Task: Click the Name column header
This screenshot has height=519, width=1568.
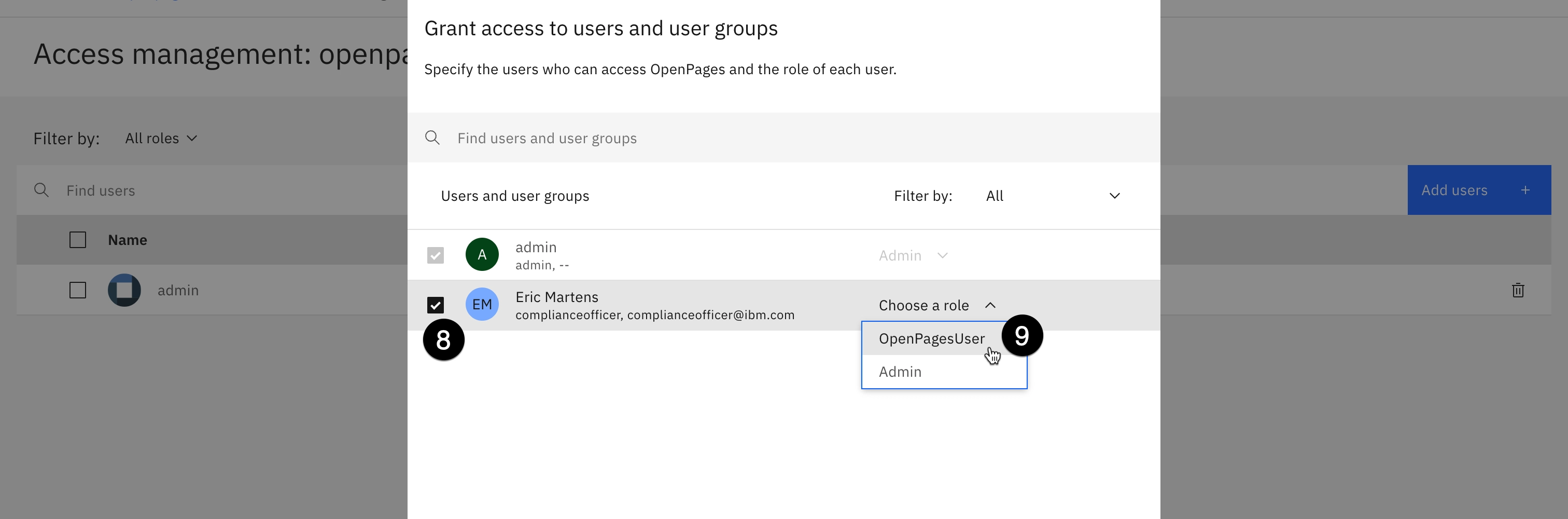Action: [127, 240]
